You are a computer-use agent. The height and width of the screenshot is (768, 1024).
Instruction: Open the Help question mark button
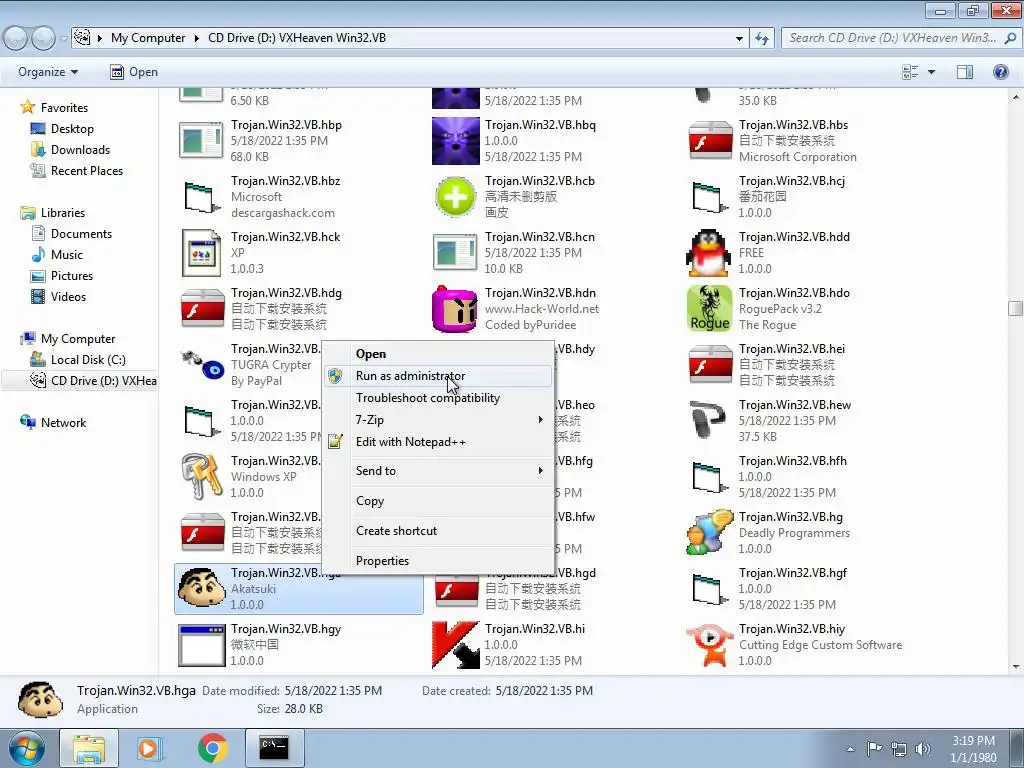point(1000,72)
